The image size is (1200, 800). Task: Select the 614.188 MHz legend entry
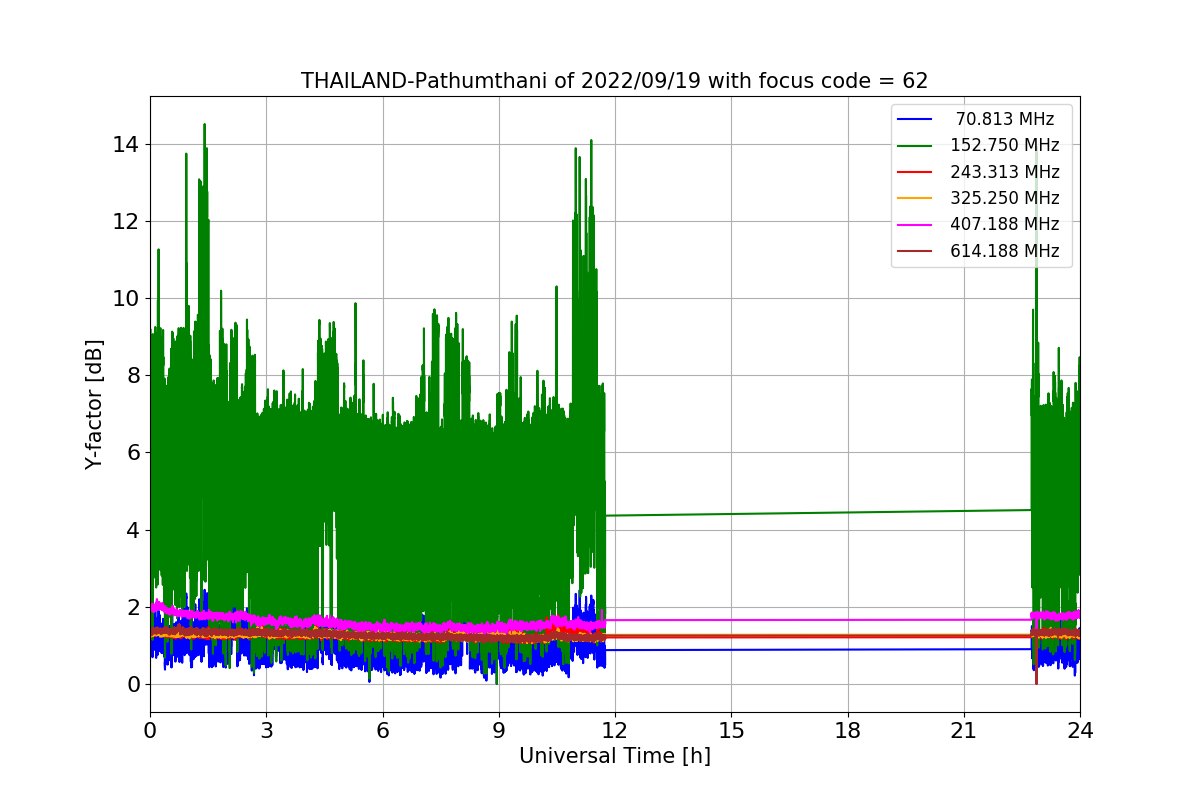click(x=978, y=251)
